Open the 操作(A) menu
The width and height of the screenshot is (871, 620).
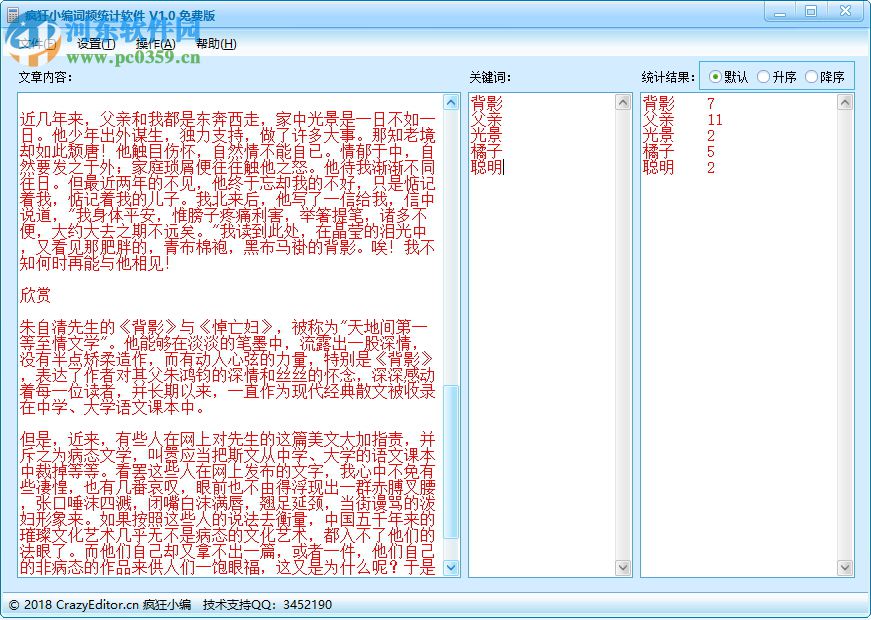[151, 44]
